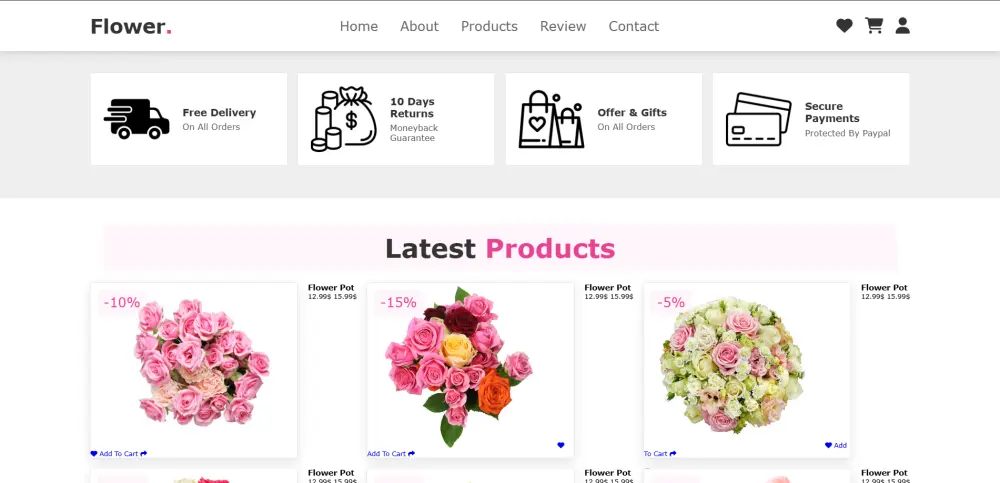The height and width of the screenshot is (483, 1000).
Task: Select the Contact menu item
Action: 633,26
